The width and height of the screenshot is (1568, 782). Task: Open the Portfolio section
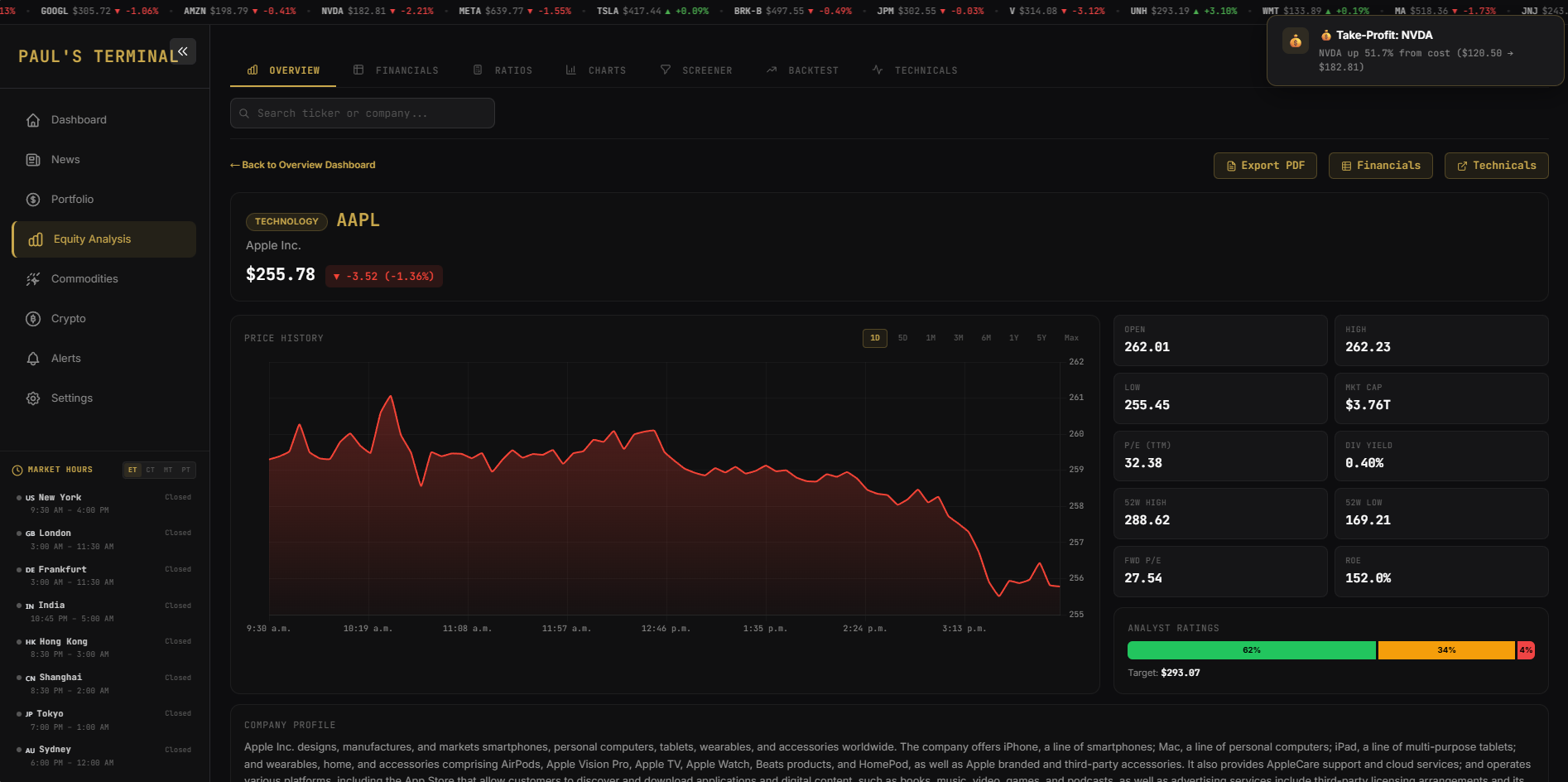[72, 199]
